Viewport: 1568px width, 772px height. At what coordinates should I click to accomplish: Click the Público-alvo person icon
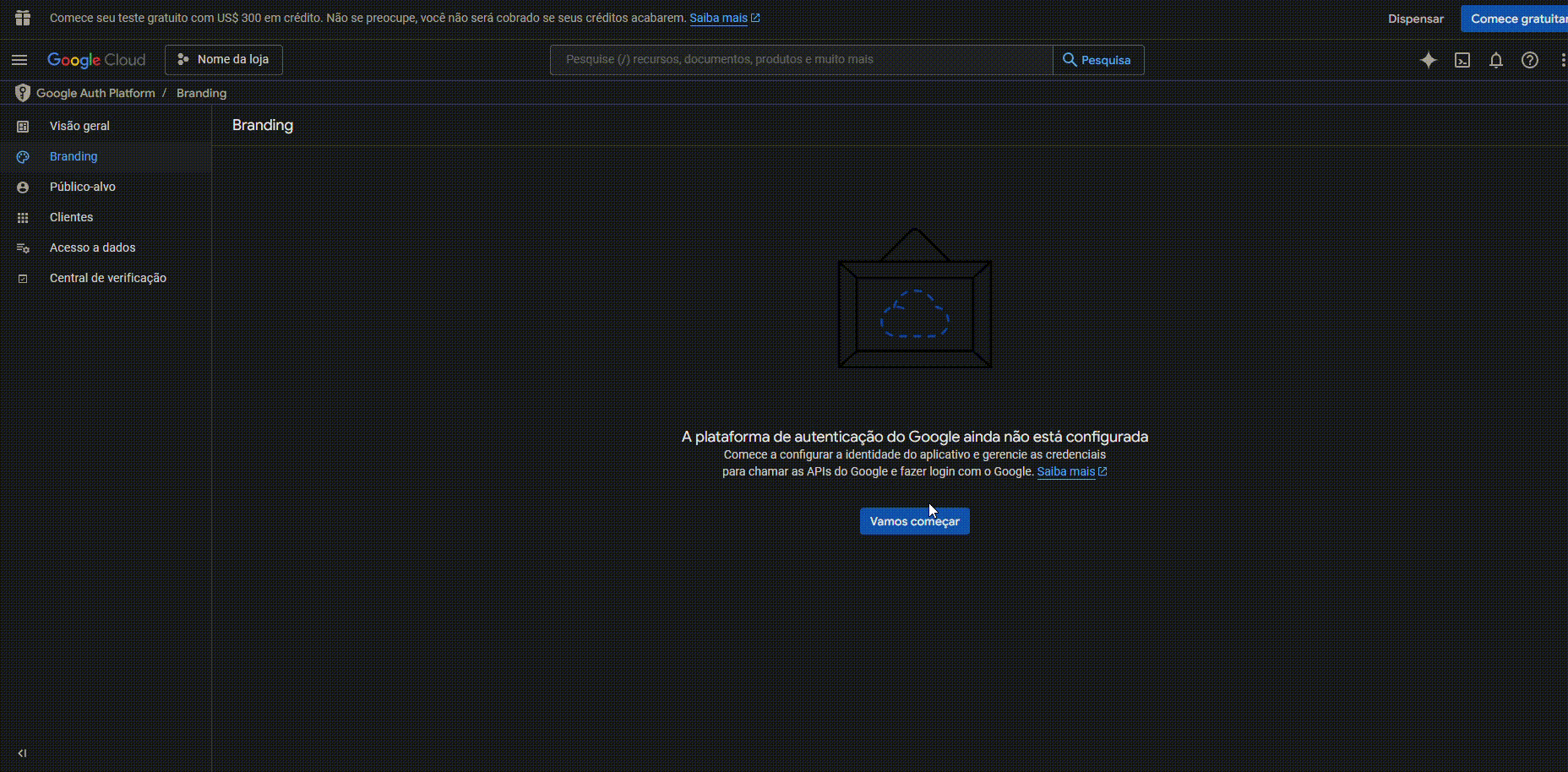point(23,187)
